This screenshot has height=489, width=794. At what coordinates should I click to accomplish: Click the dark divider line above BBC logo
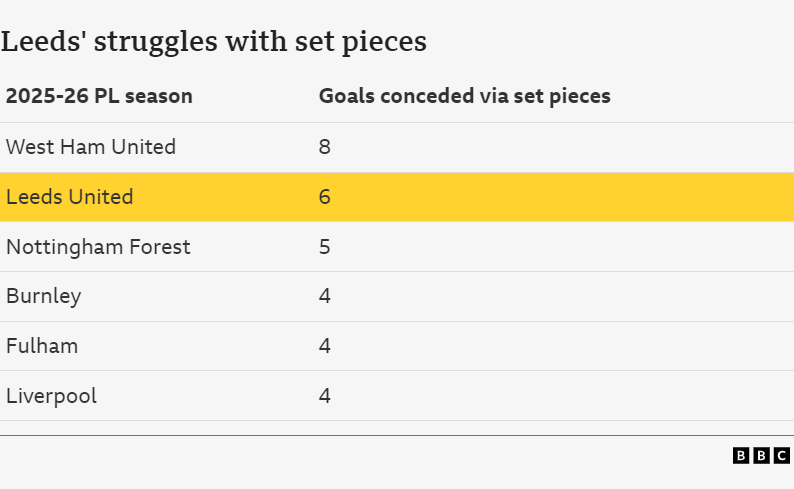397,435
